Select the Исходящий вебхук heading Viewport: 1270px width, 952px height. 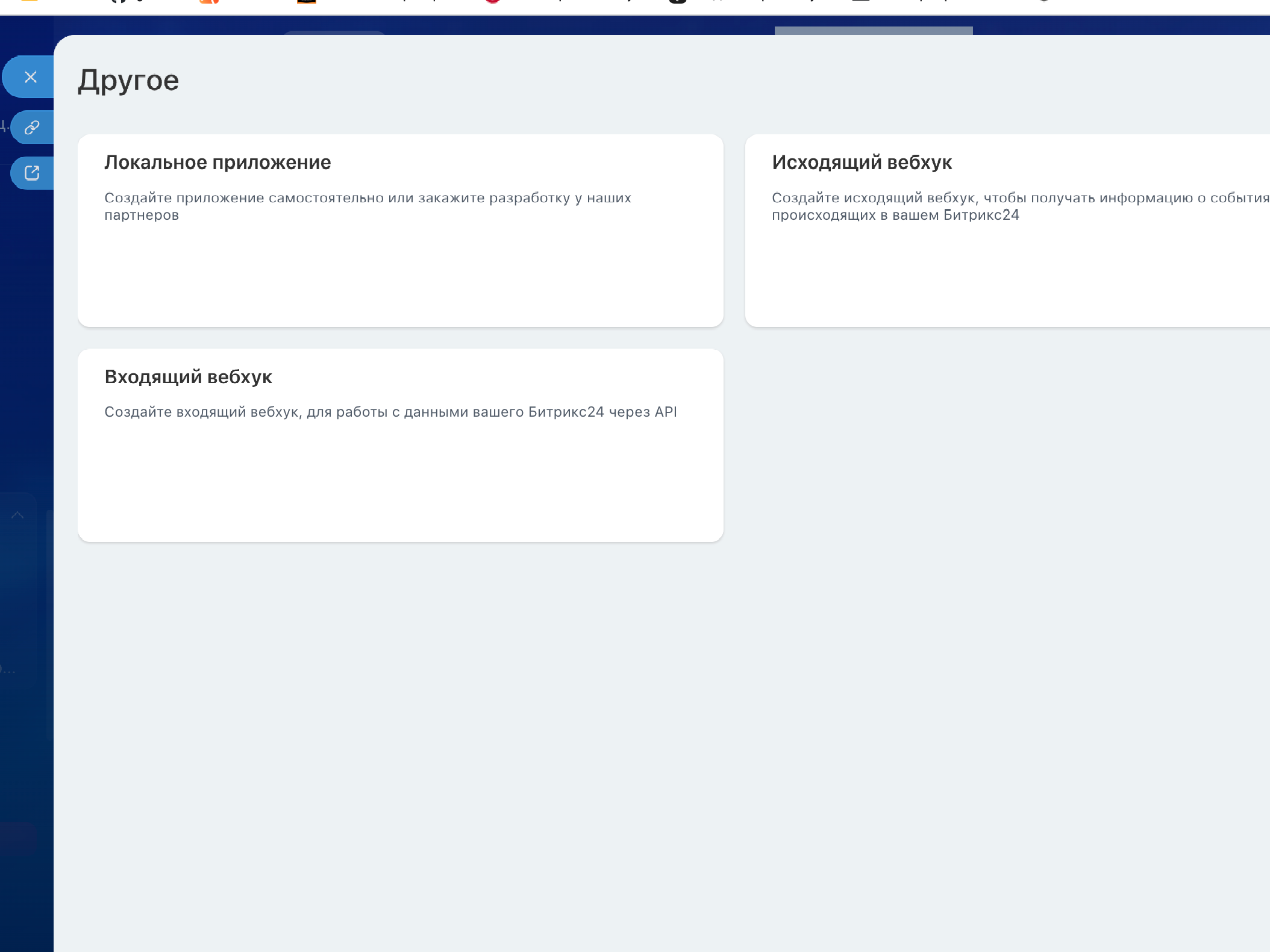click(862, 163)
